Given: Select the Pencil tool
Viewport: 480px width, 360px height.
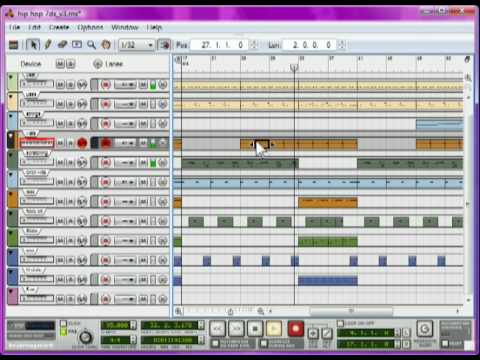Looking at the screenshot, I should 48,45.
